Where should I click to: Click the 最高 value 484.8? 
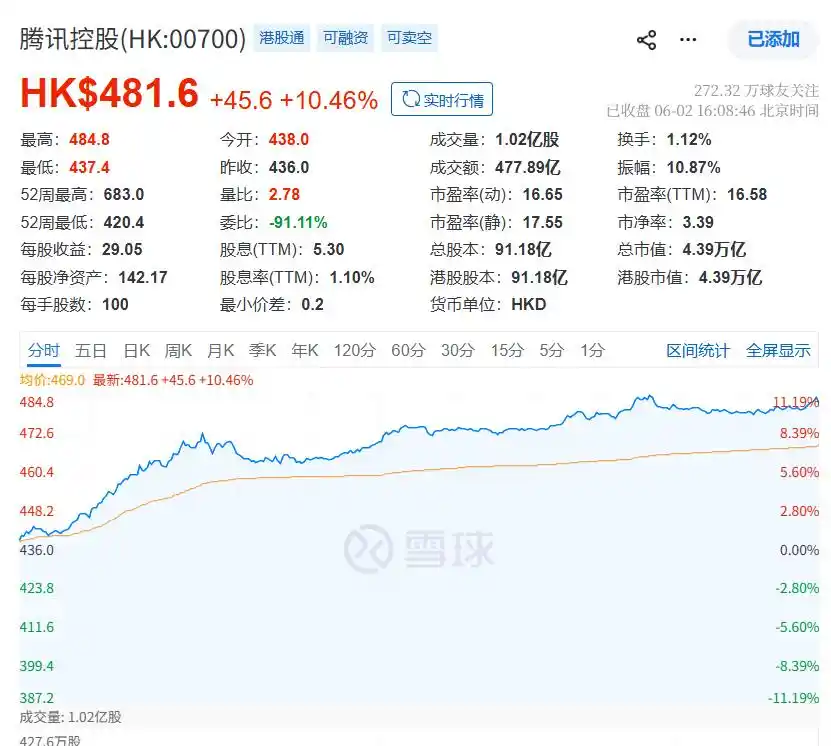point(90,140)
